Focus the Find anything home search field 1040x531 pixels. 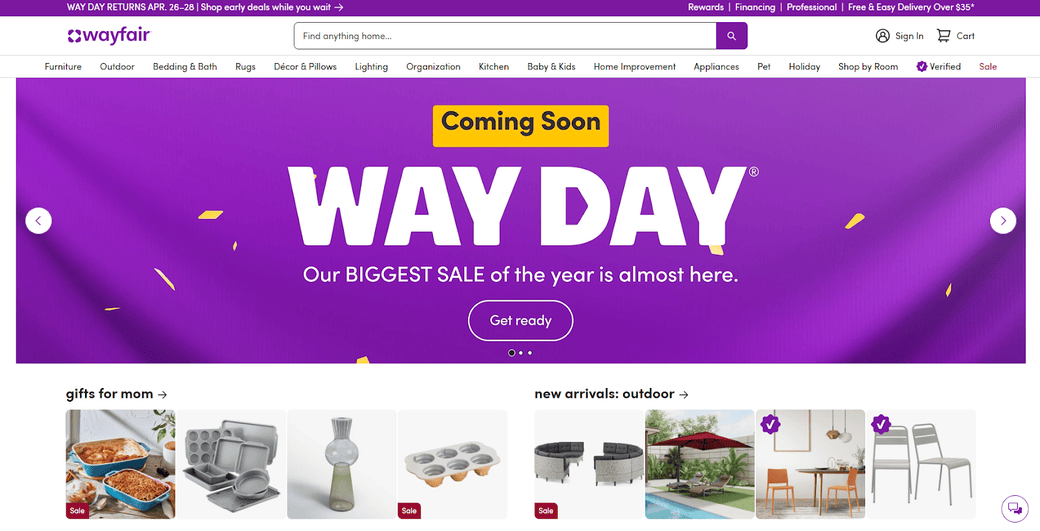[x=505, y=36]
